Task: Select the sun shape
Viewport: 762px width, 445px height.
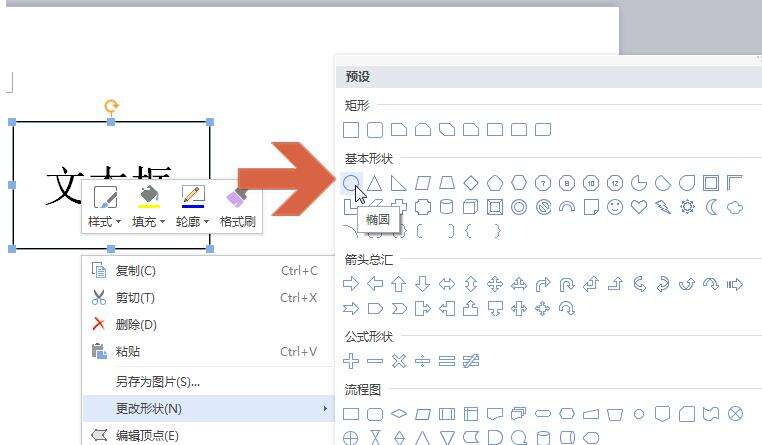Action: point(687,207)
